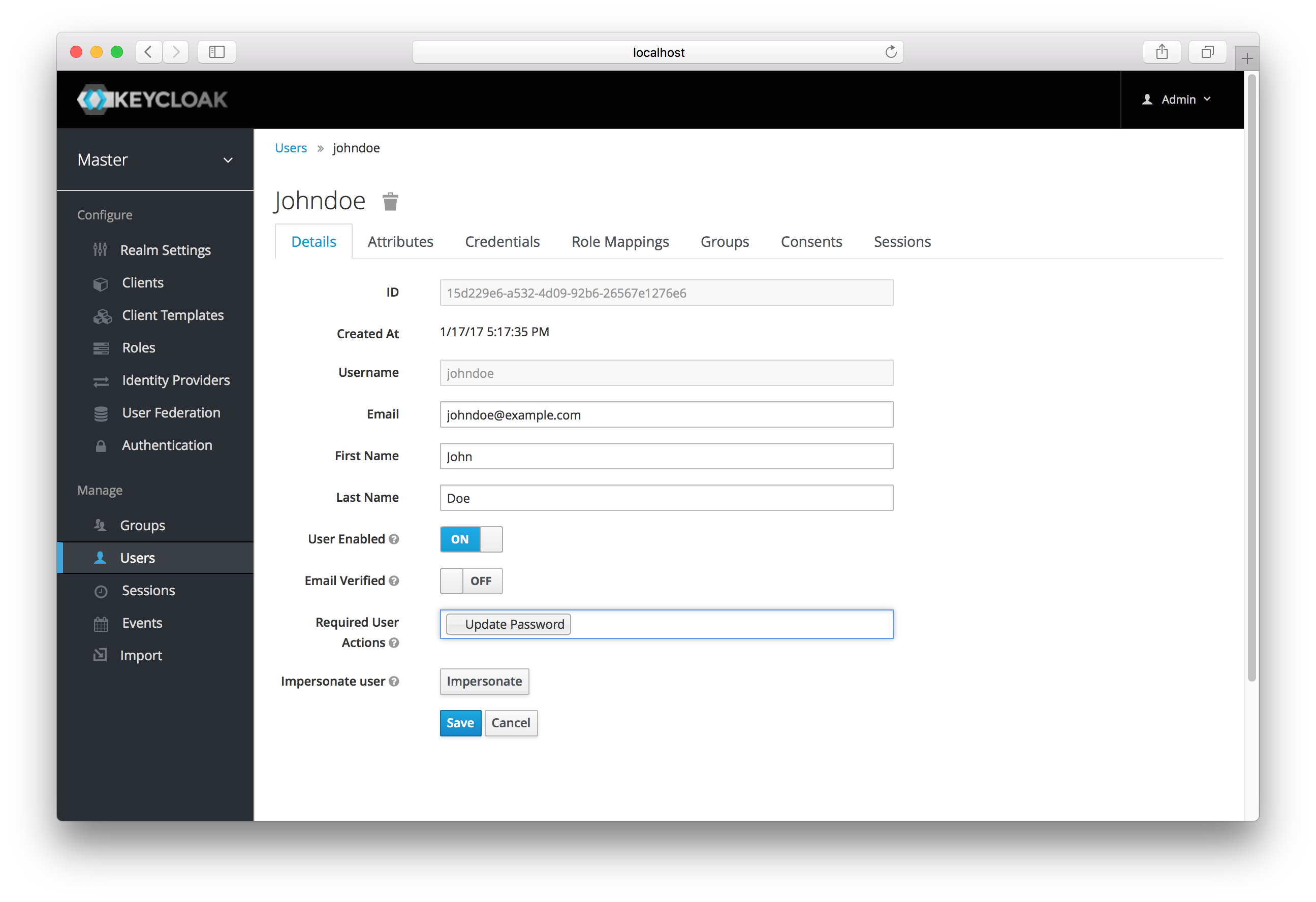Click the Email input field
The image size is (1316, 902).
point(665,414)
